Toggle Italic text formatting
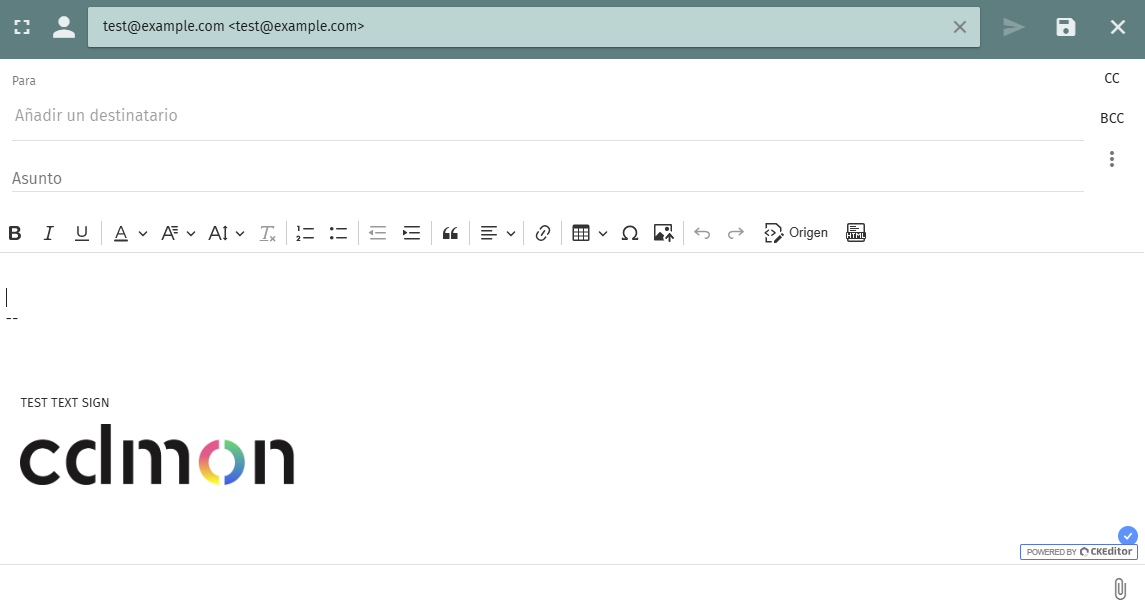 [48, 233]
